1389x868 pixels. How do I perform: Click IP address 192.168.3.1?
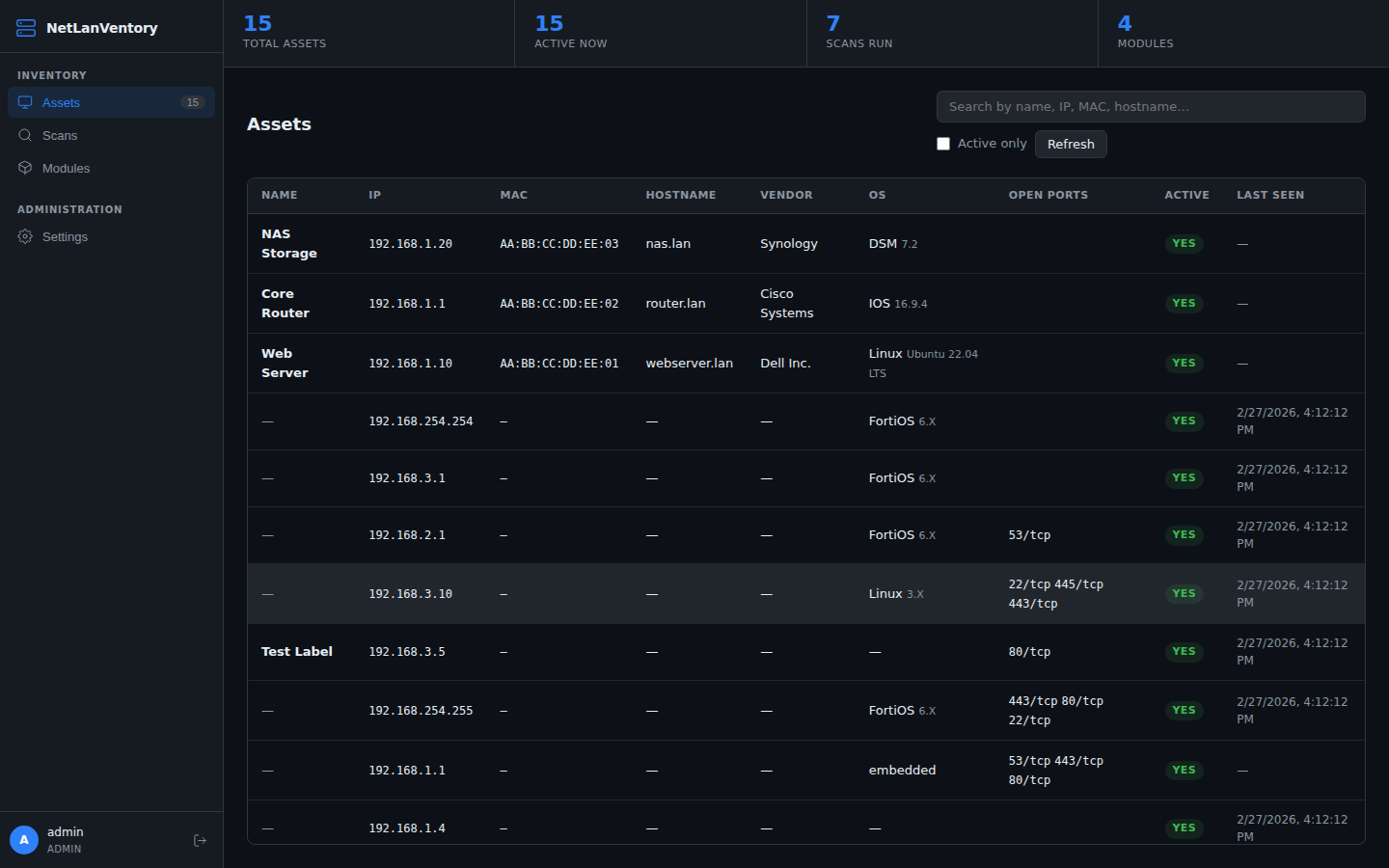[x=407, y=478]
